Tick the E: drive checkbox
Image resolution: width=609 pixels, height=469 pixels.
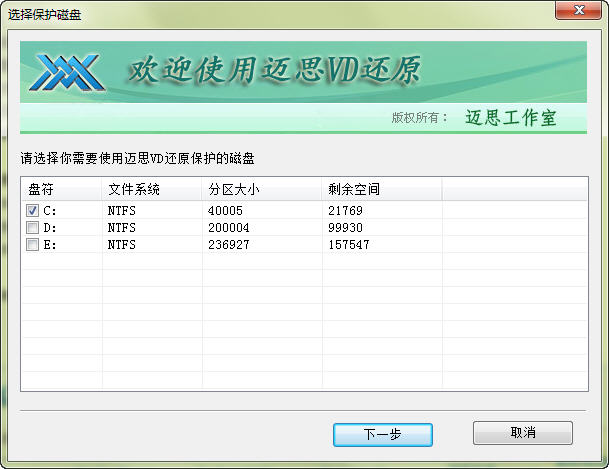tap(33, 245)
